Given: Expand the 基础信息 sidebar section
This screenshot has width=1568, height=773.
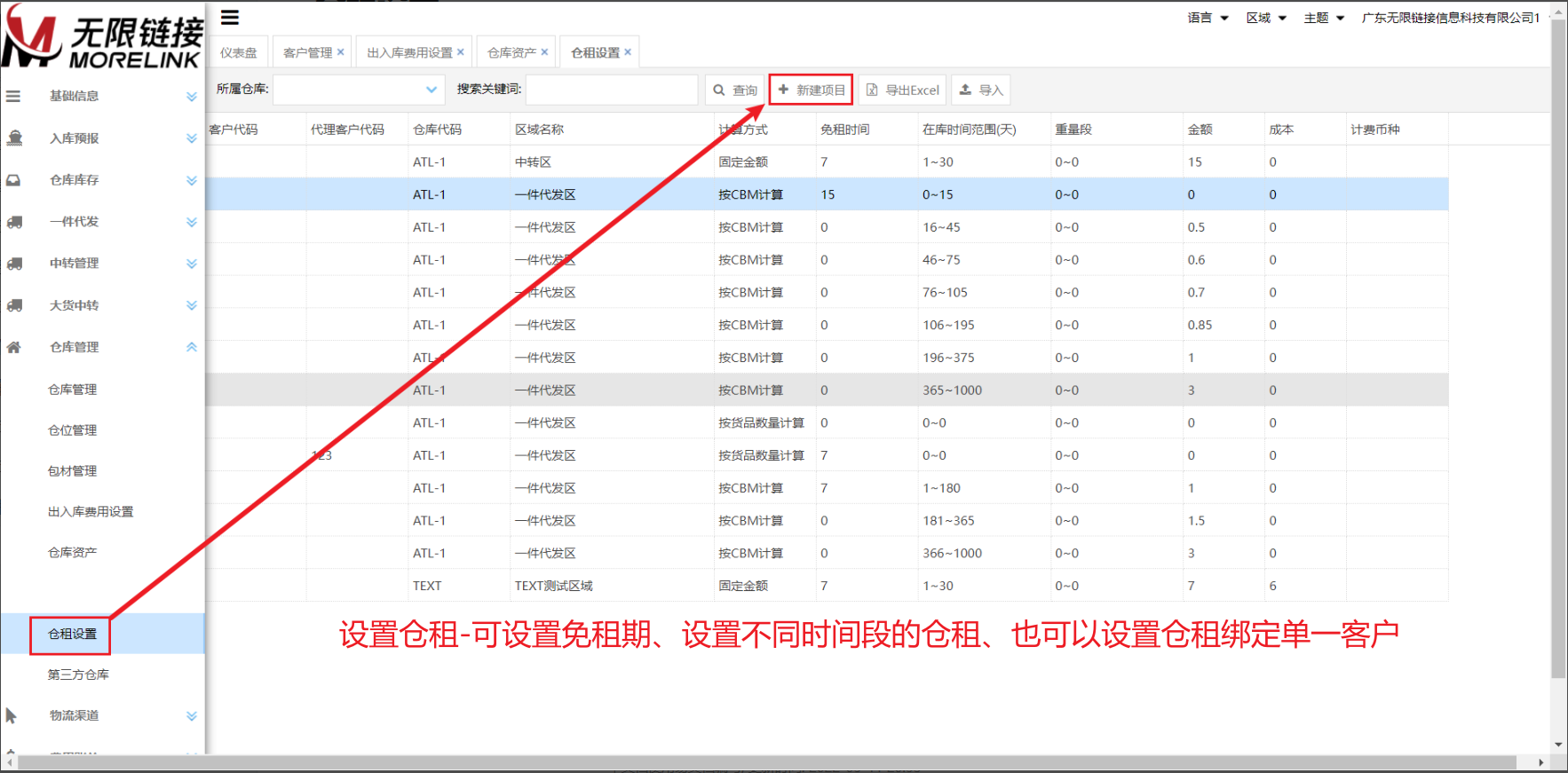Looking at the screenshot, I should (192, 96).
